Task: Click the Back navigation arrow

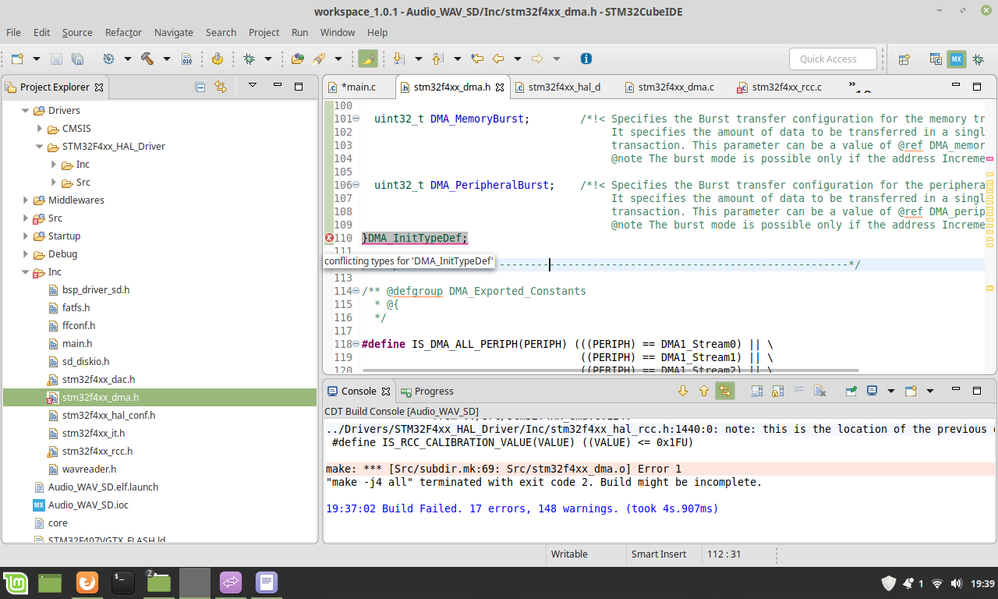Action: [498, 59]
